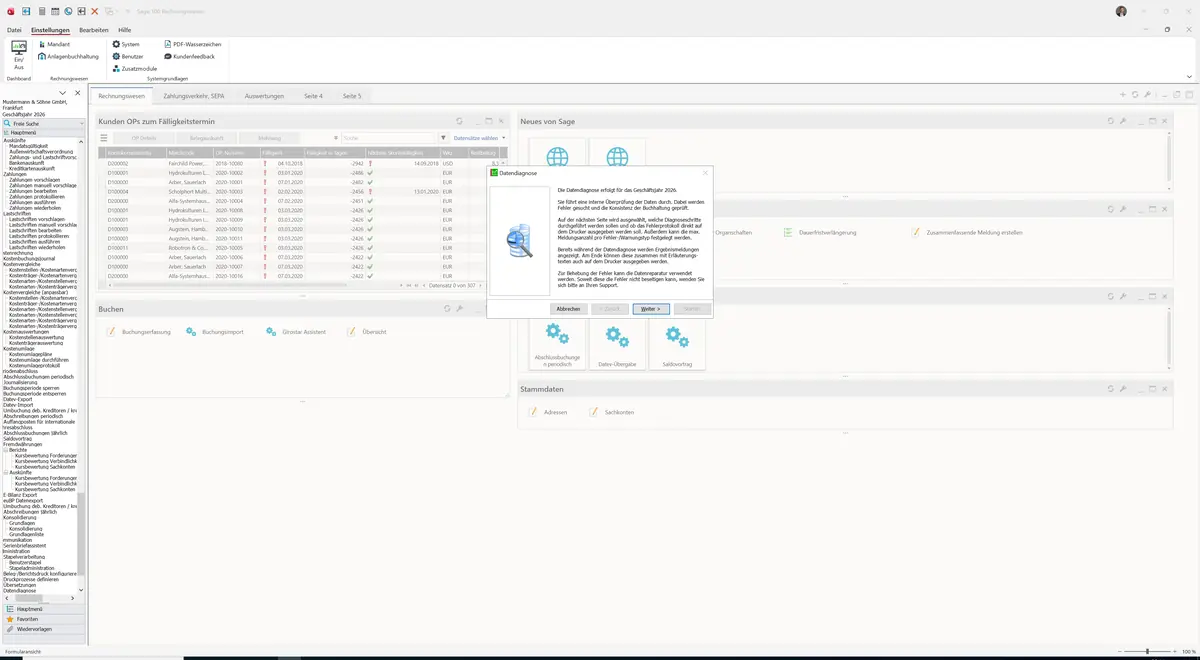Click Weiter in the Datendiagnose dialog
This screenshot has height=660, width=1200.
click(x=650, y=309)
